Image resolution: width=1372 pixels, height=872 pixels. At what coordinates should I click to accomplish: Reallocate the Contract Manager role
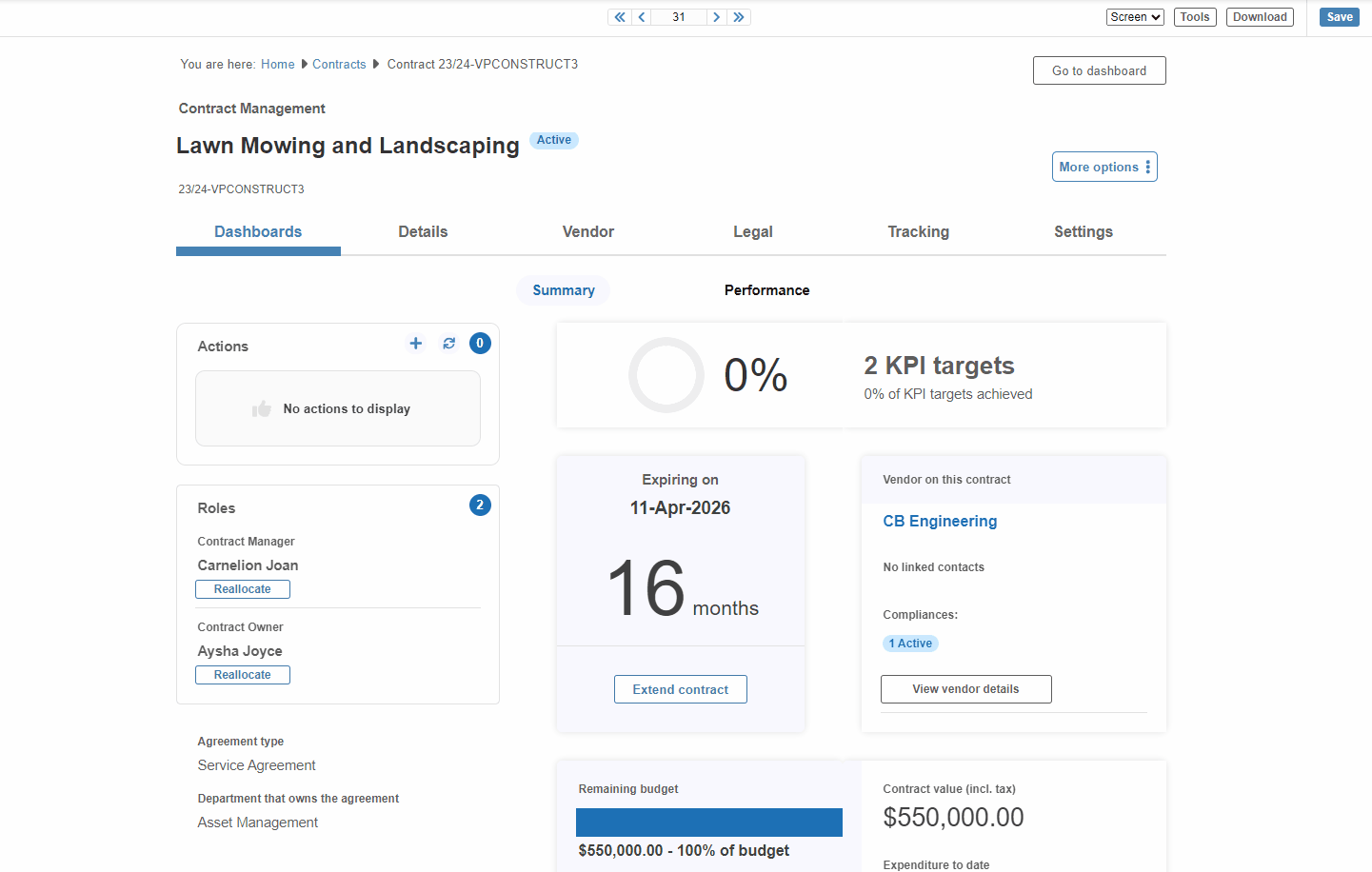(x=243, y=589)
